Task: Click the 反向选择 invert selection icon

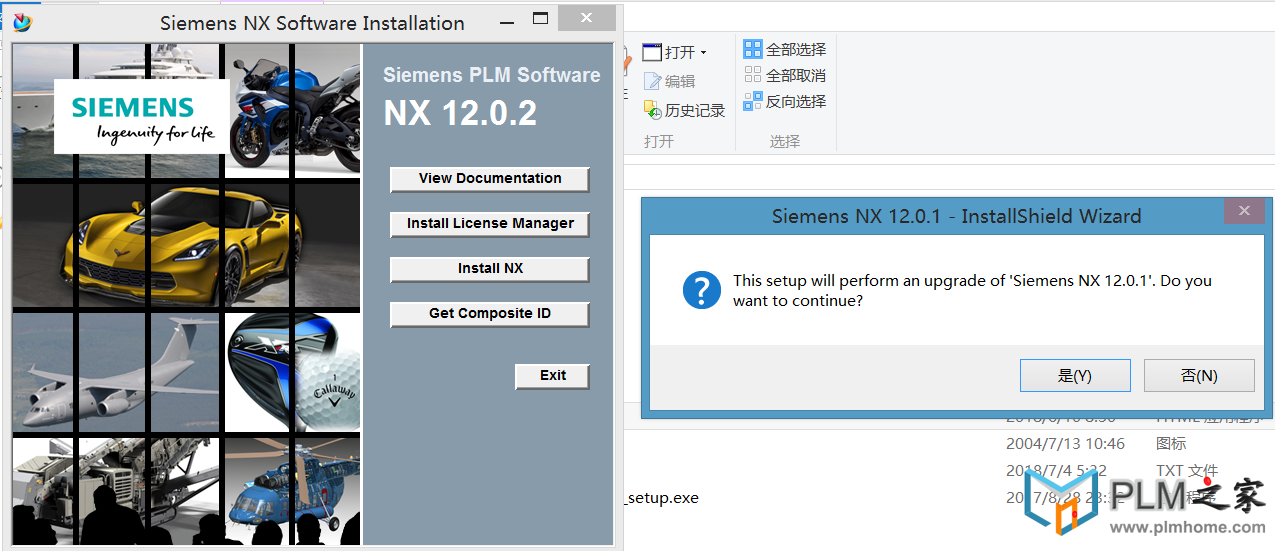Action: tap(753, 101)
